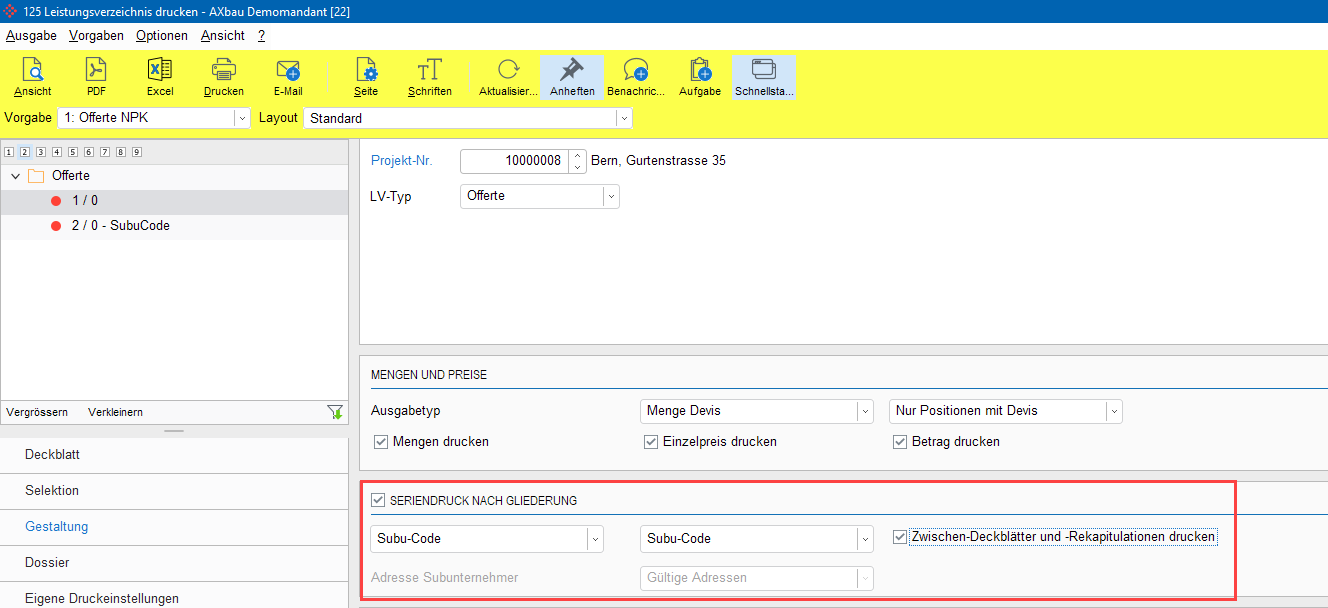Select tree row 2 / 0 - SubuCode
Viewport: 1328px width, 608px height.
174,226
